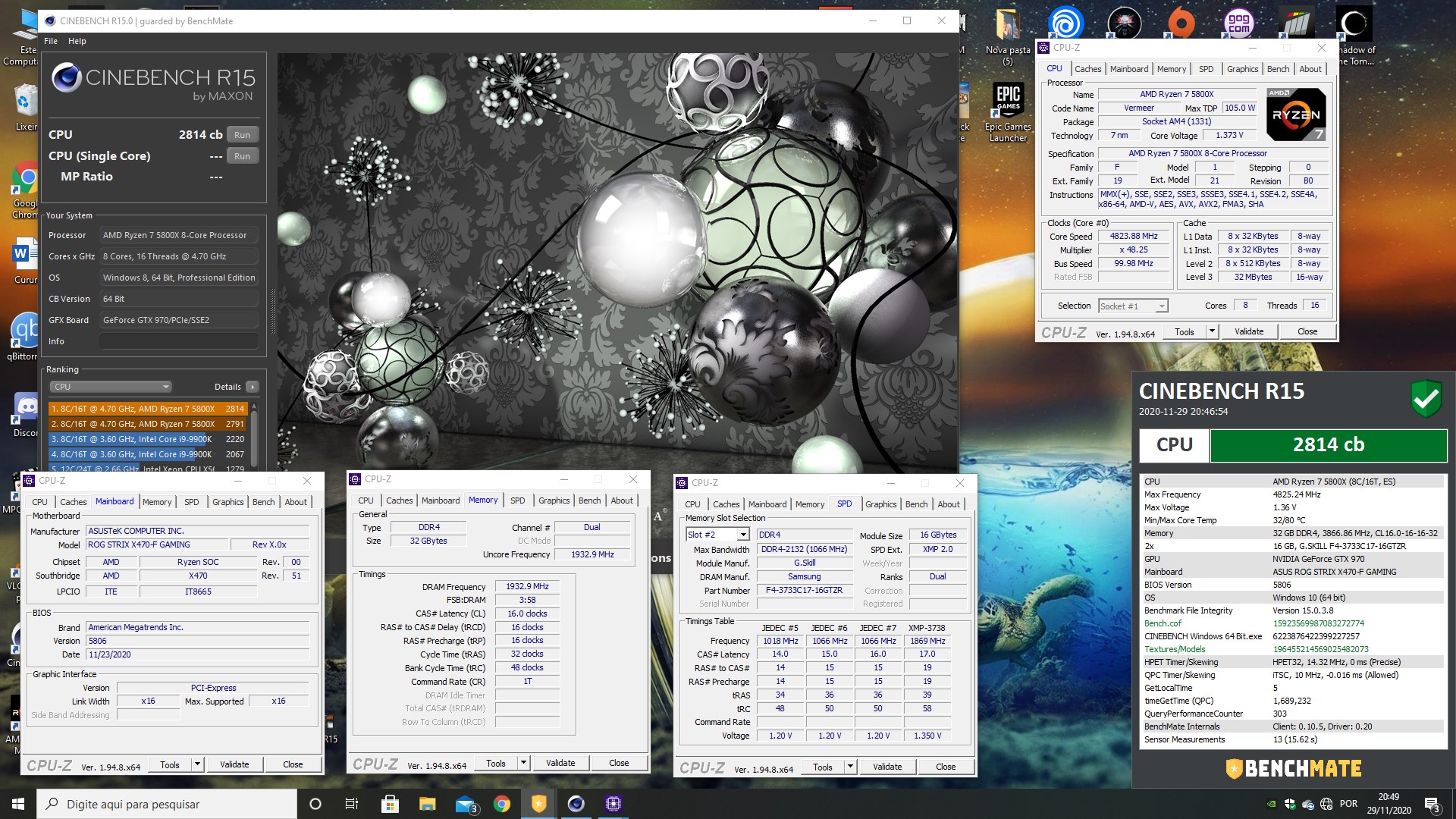Click Validate in the Memory CPU-Z window
Image resolution: width=1456 pixels, height=819 pixels.
pos(560,763)
